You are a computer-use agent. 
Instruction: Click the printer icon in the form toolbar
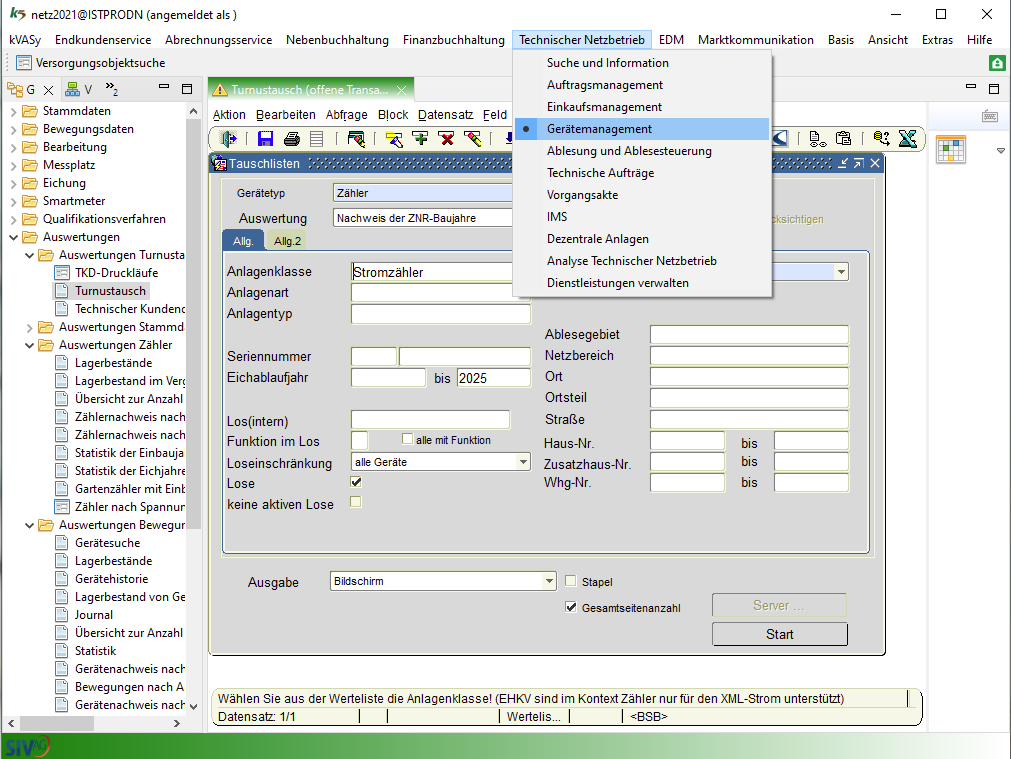[x=291, y=139]
